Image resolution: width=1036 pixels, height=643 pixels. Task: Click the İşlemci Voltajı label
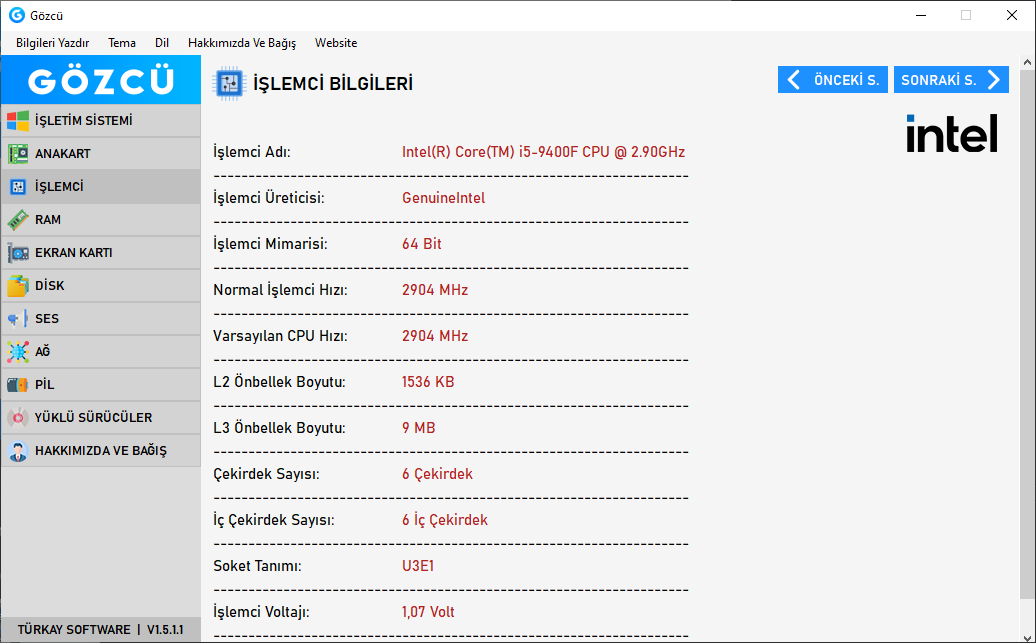click(261, 612)
